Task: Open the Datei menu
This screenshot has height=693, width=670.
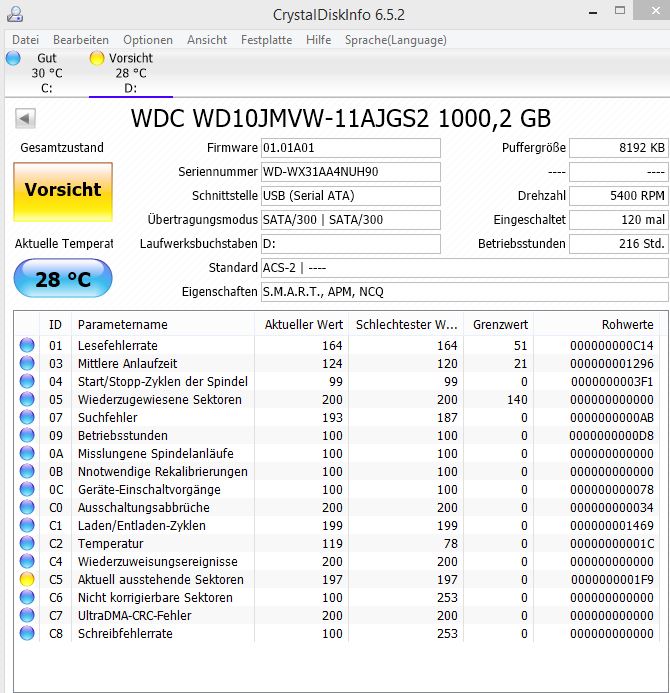Action: pos(26,40)
